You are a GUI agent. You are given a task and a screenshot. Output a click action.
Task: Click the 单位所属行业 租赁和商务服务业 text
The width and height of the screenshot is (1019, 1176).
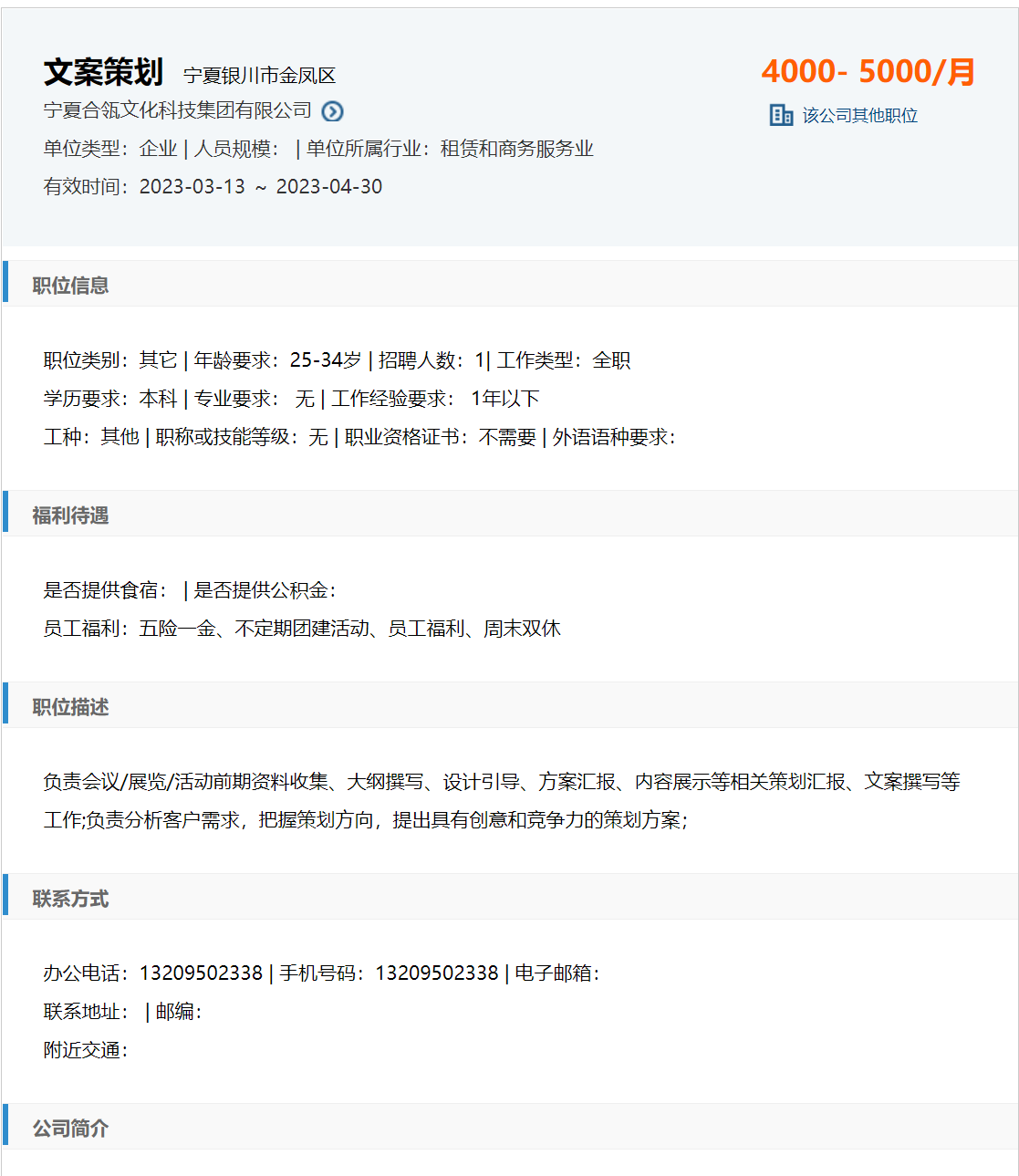point(450,149)
